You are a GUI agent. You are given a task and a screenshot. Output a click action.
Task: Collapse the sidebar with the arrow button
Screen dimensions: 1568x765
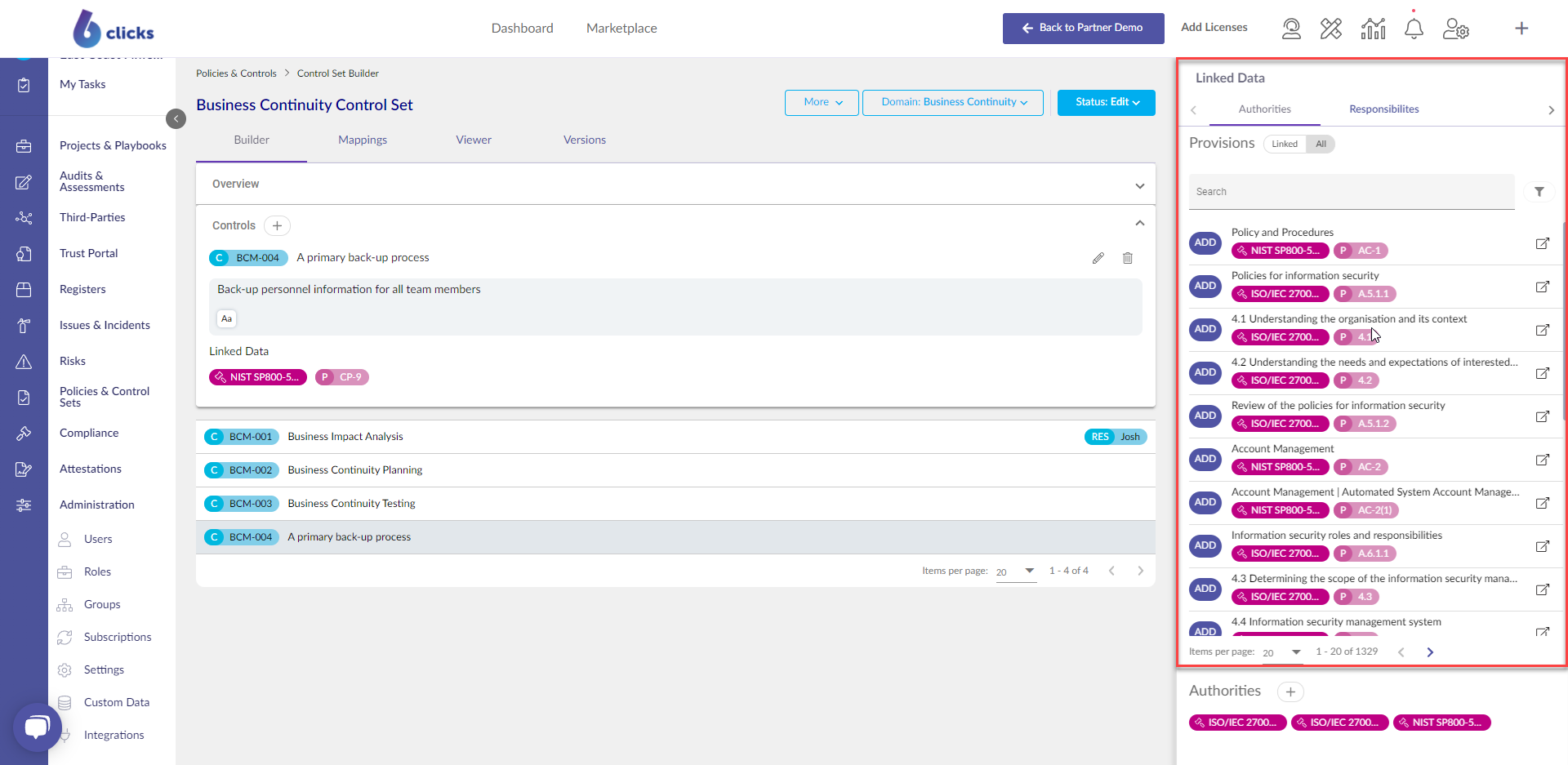click(x=176, y=118)
